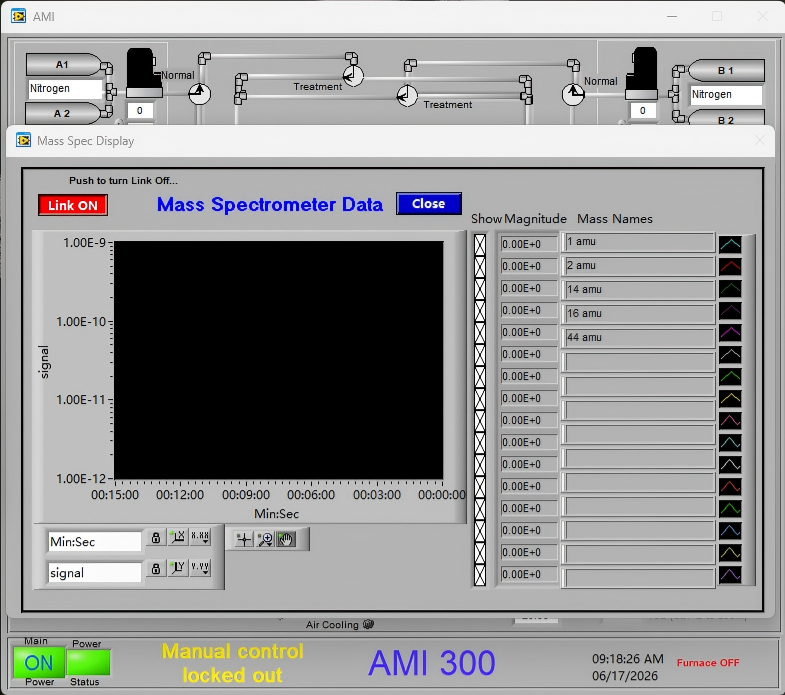This screenshot has height=695, width=785.
Task: Toggle the Show checkbox for 16 amu
Action: [x=480, y=311]
